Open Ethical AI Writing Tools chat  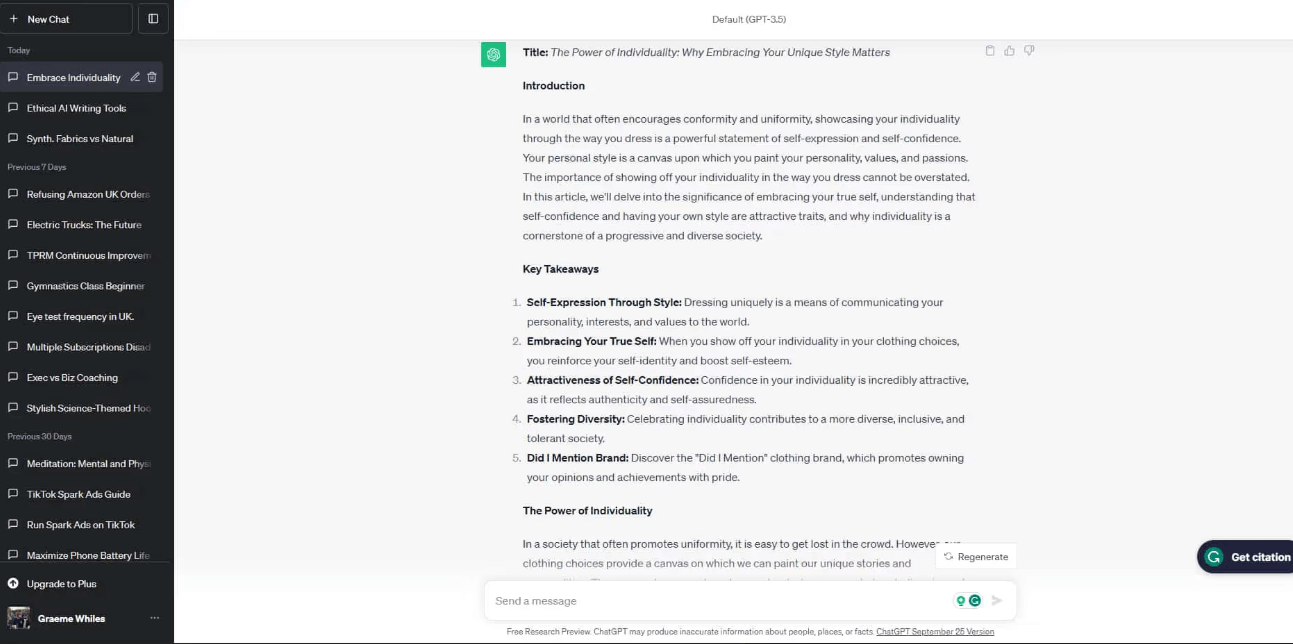[x=76, y=108]
